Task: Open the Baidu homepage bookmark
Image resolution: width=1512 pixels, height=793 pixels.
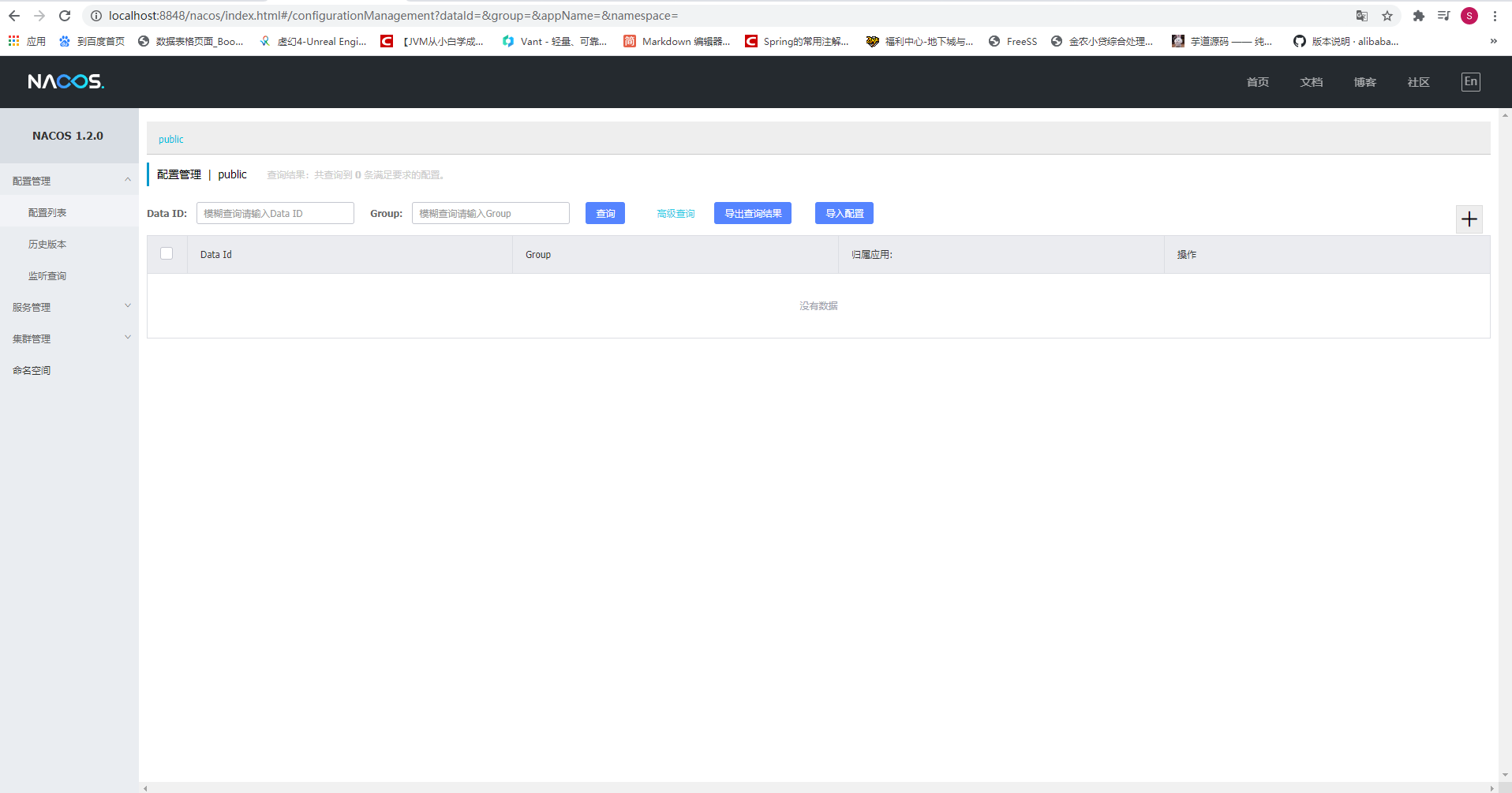Action: [x=92, y=41]
